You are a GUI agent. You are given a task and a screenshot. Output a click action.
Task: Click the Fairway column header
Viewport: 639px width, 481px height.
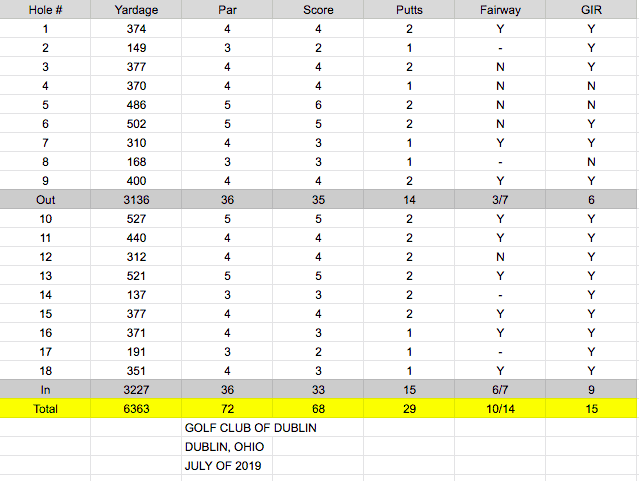coord(499,12)
